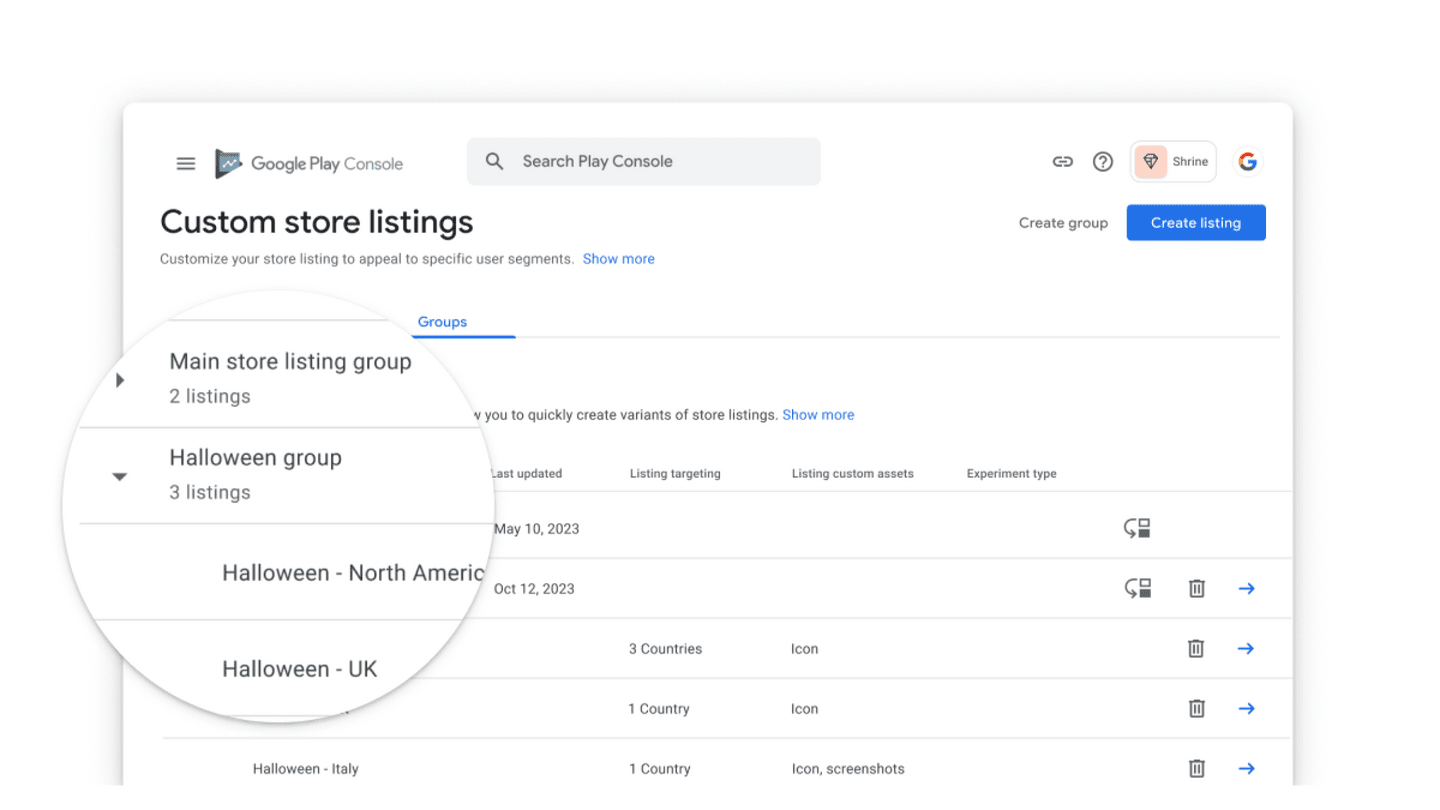Switch to the Groups tab

pos(442,322)
